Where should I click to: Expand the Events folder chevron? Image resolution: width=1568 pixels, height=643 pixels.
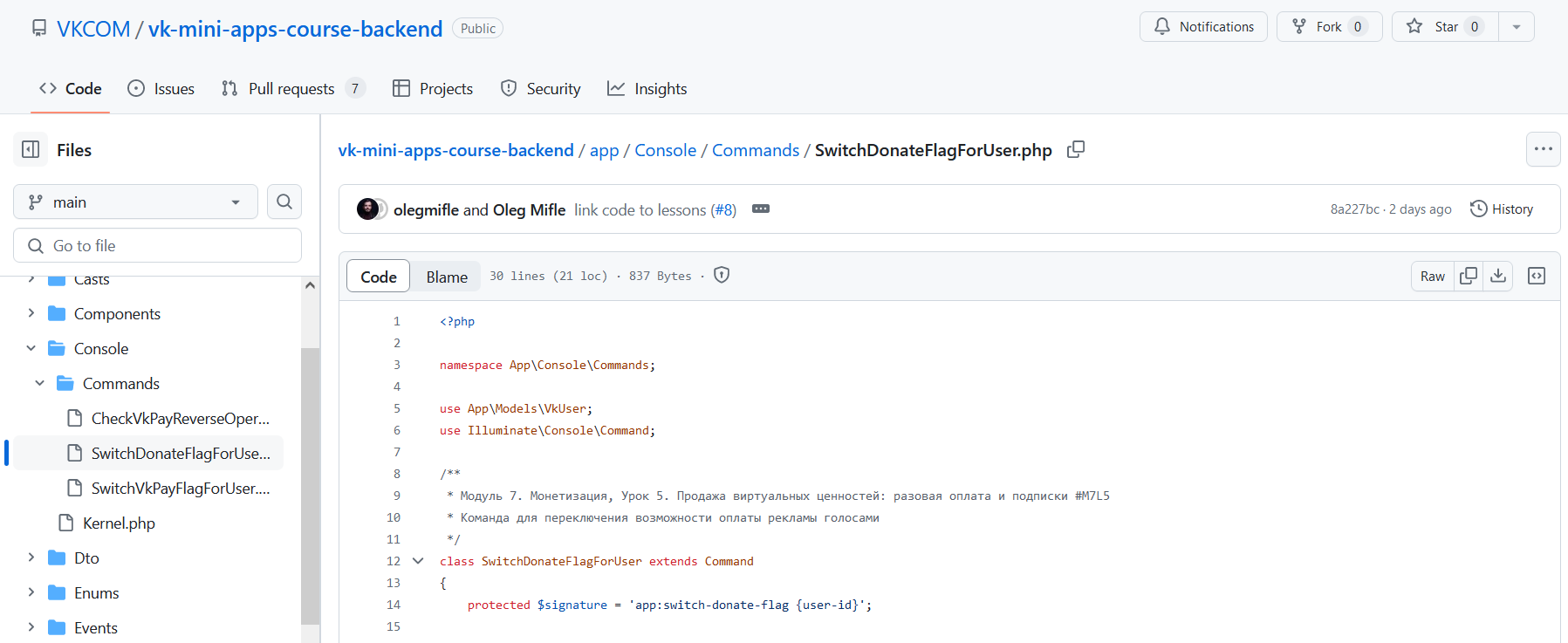[31, 627]
